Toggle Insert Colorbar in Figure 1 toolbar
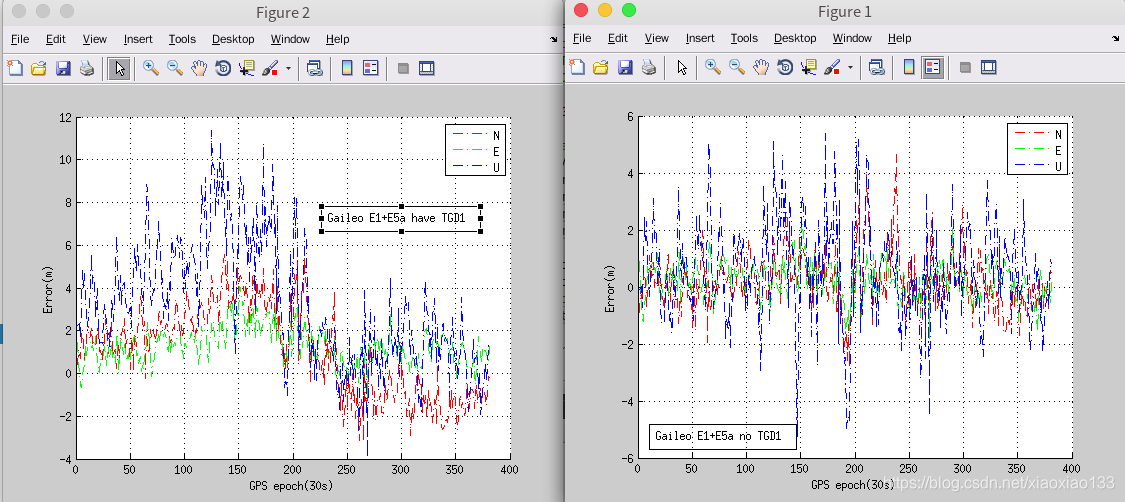 pyautogui.click(x=909, y=67)
